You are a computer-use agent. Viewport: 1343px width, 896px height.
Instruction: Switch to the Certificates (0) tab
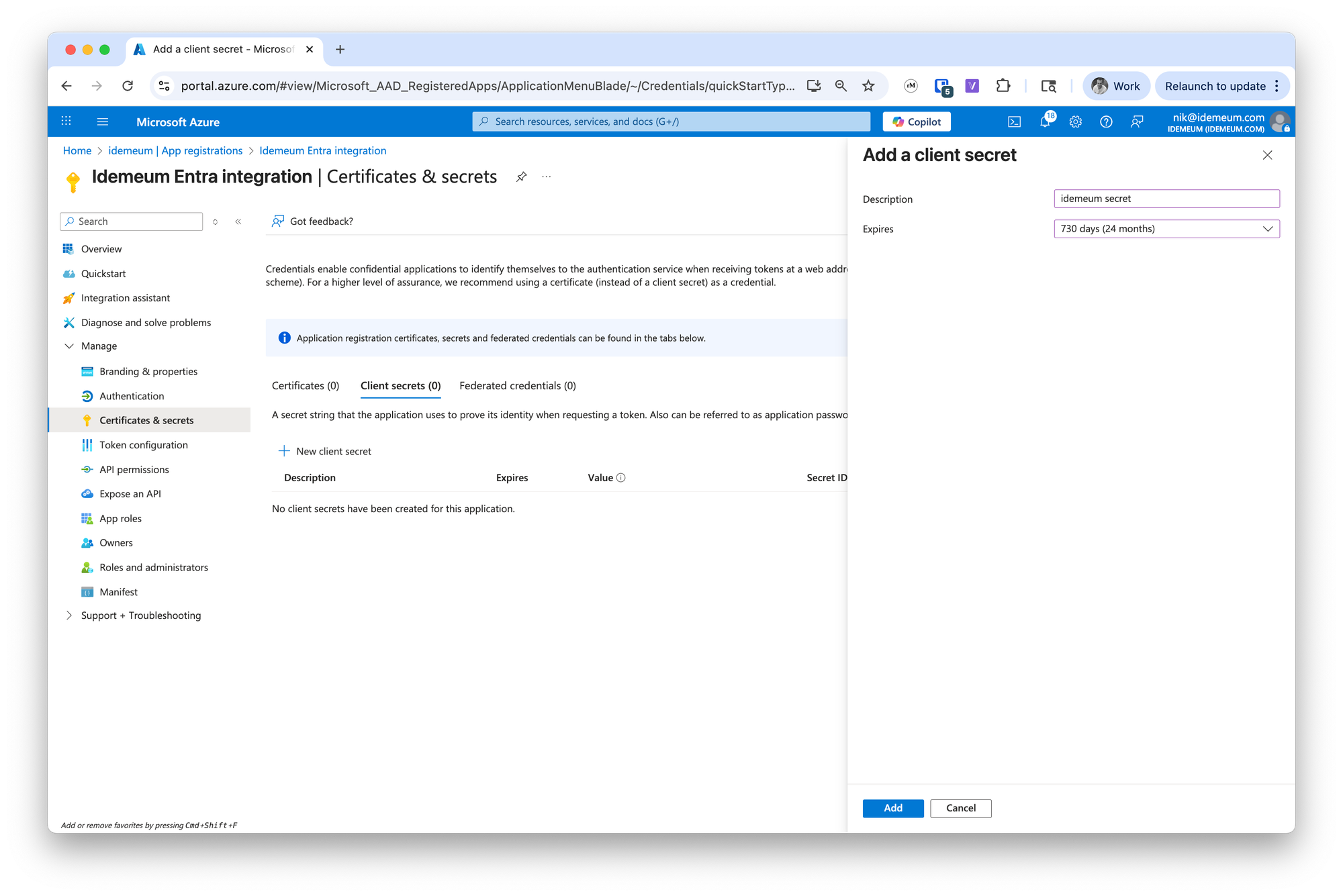[306, 386]
